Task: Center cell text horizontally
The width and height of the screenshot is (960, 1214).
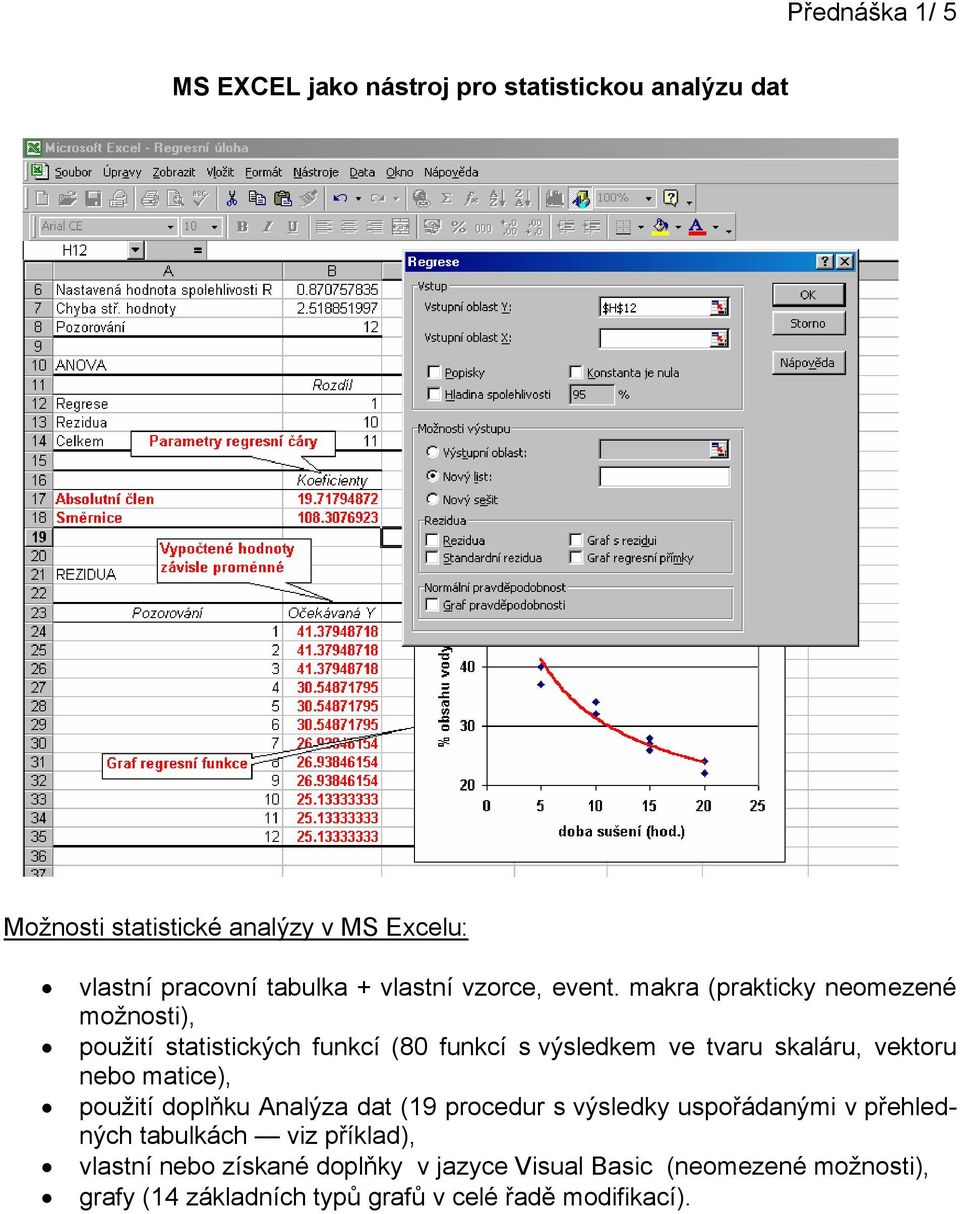Action: point(349,227)
